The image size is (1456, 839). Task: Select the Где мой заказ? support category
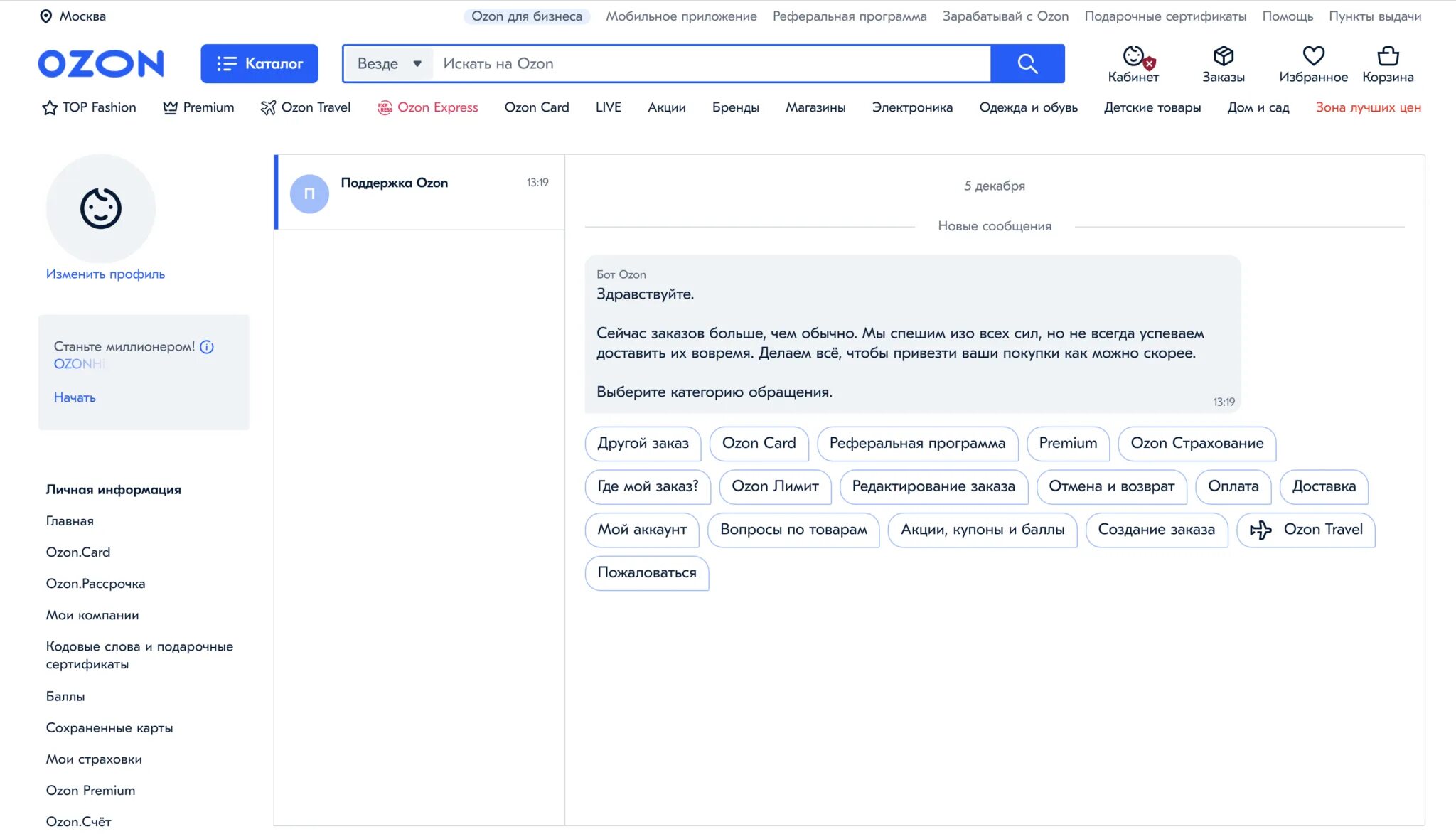tap(646, 486)
